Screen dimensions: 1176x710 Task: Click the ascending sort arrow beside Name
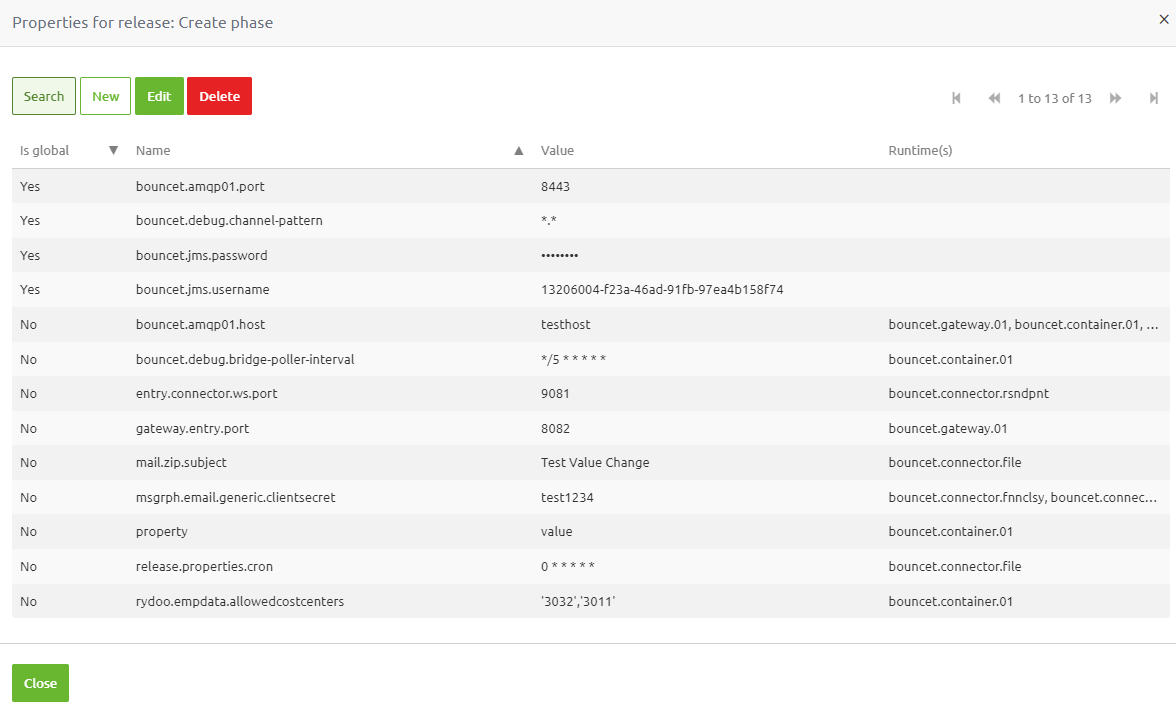[518, 150]
